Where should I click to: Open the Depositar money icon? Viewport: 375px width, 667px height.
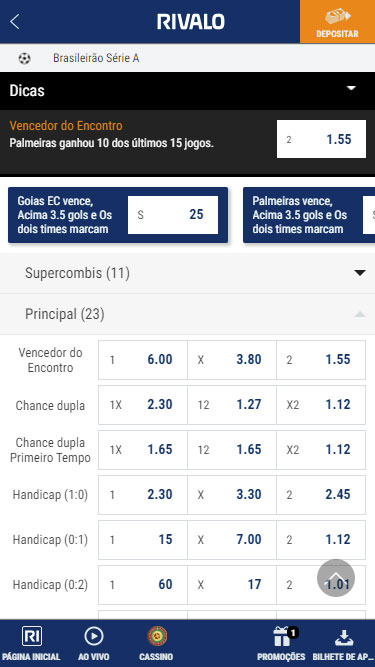(x=338, y=17)
